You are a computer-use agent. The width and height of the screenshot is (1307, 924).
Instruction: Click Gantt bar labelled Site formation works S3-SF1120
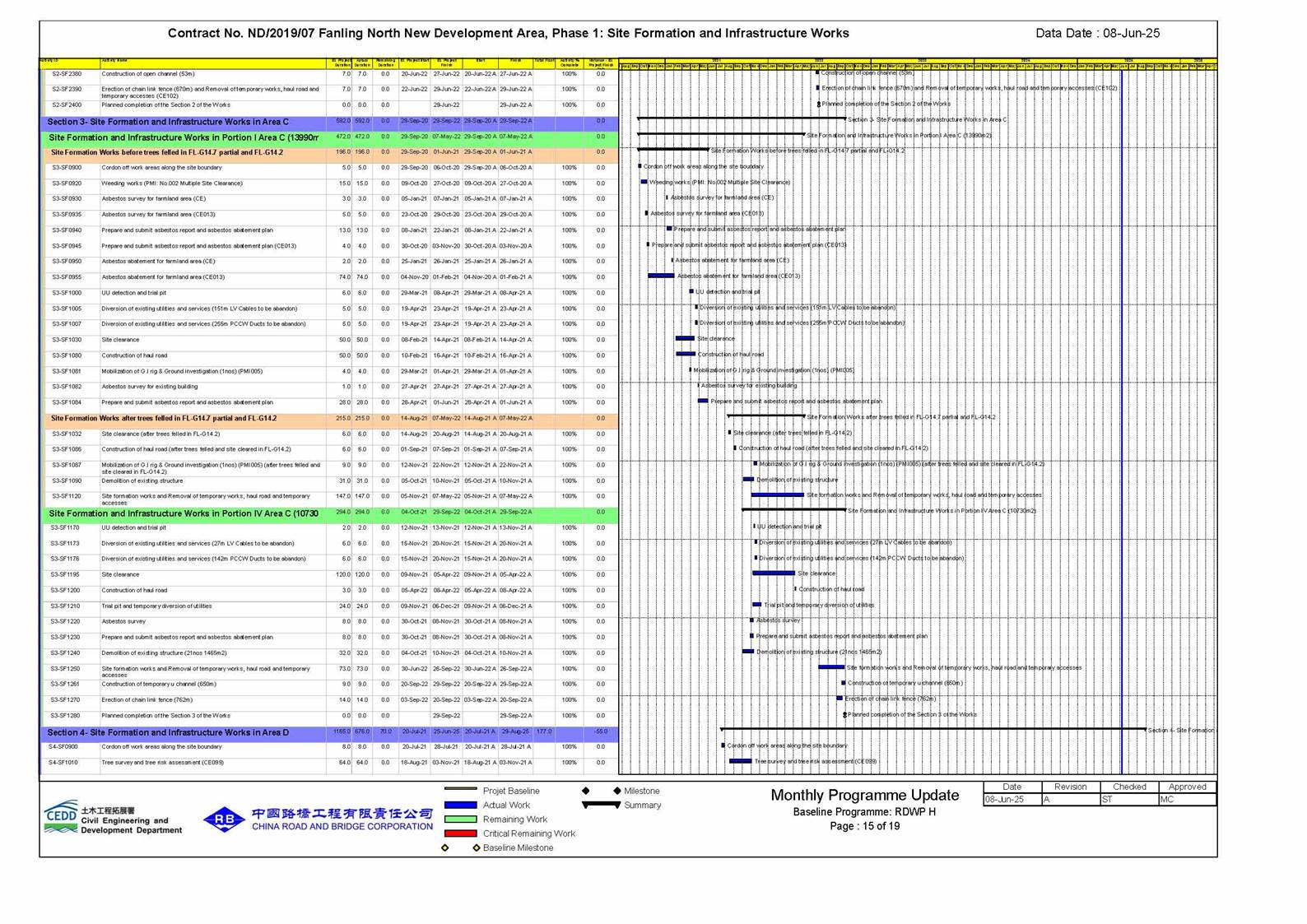click(x=777, y=495)
